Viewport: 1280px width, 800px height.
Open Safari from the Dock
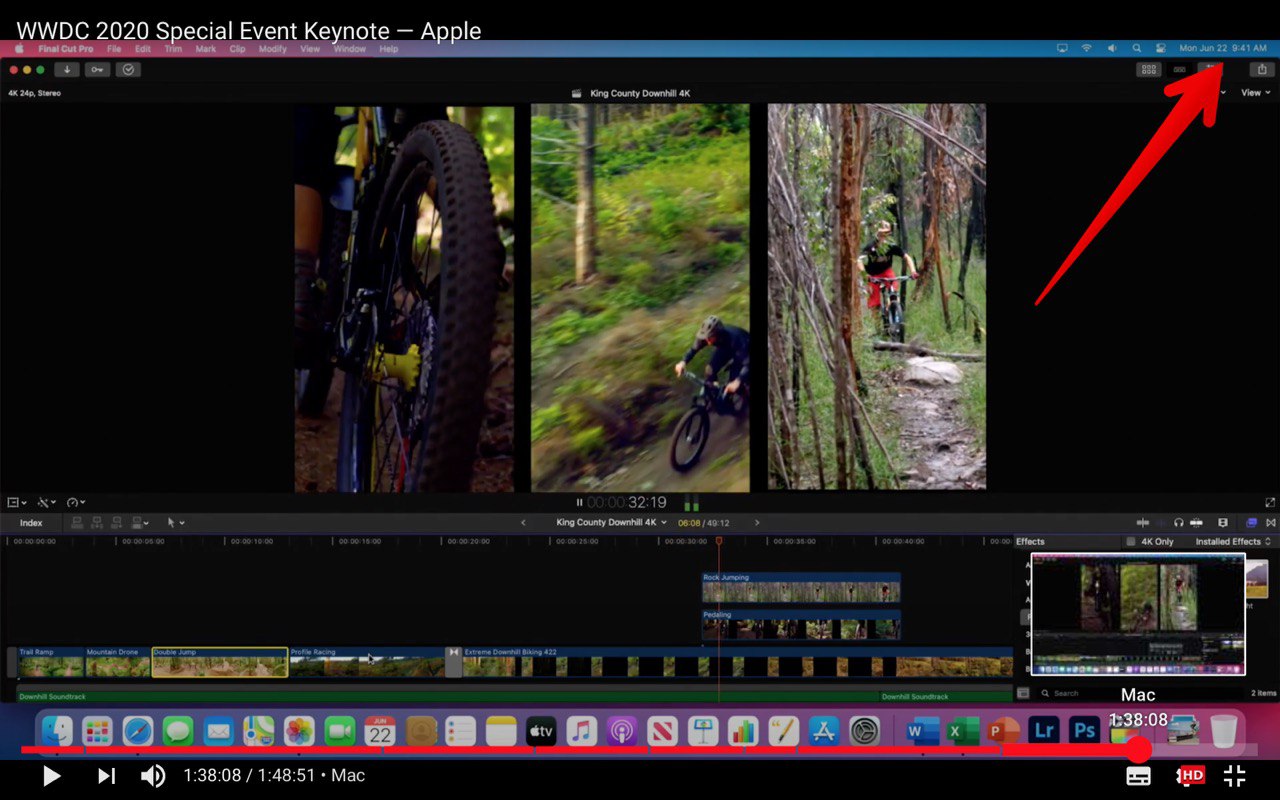(137, 731)
